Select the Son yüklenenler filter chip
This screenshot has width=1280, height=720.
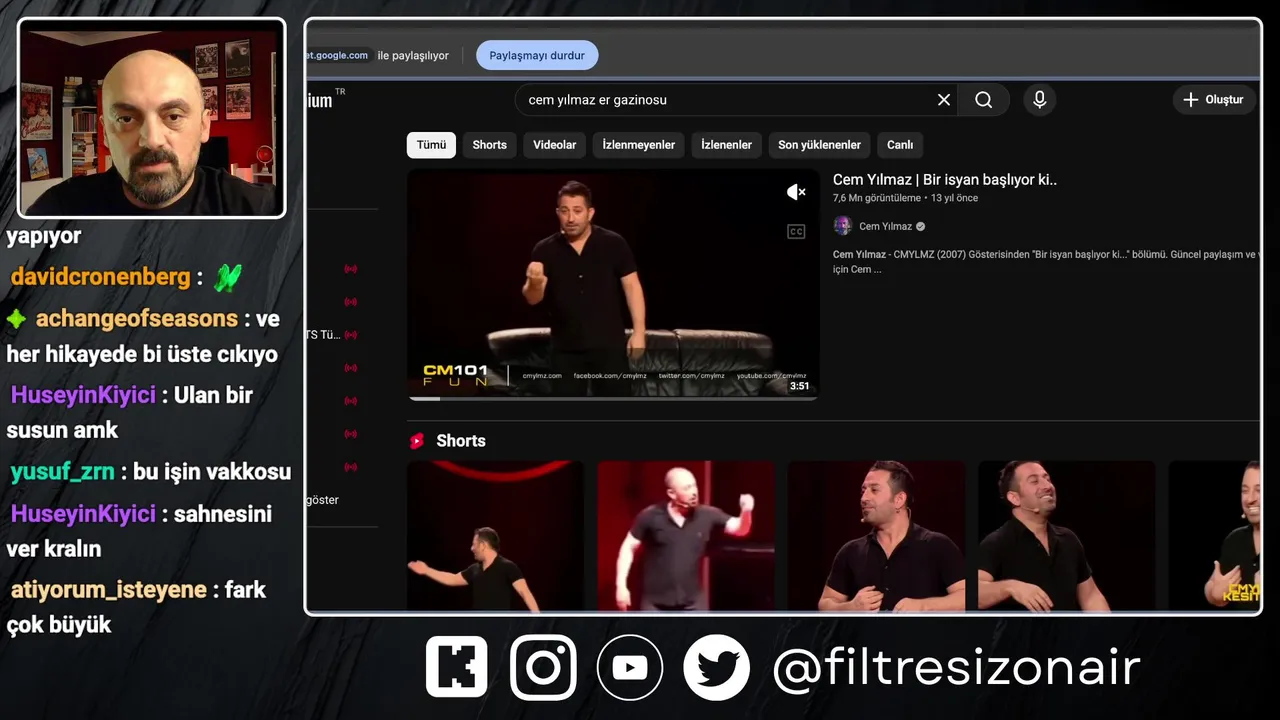[819, 145]
